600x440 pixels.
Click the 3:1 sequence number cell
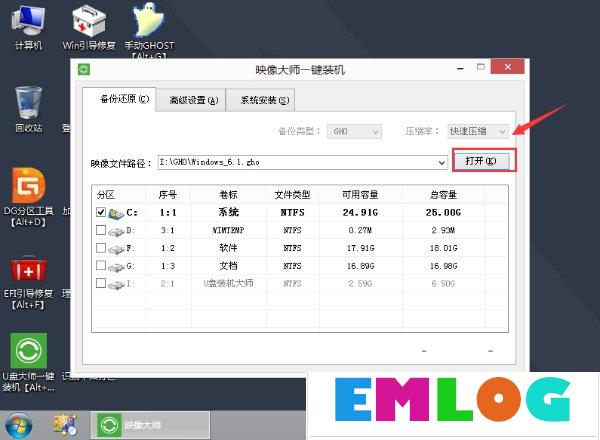pos(168,230)
